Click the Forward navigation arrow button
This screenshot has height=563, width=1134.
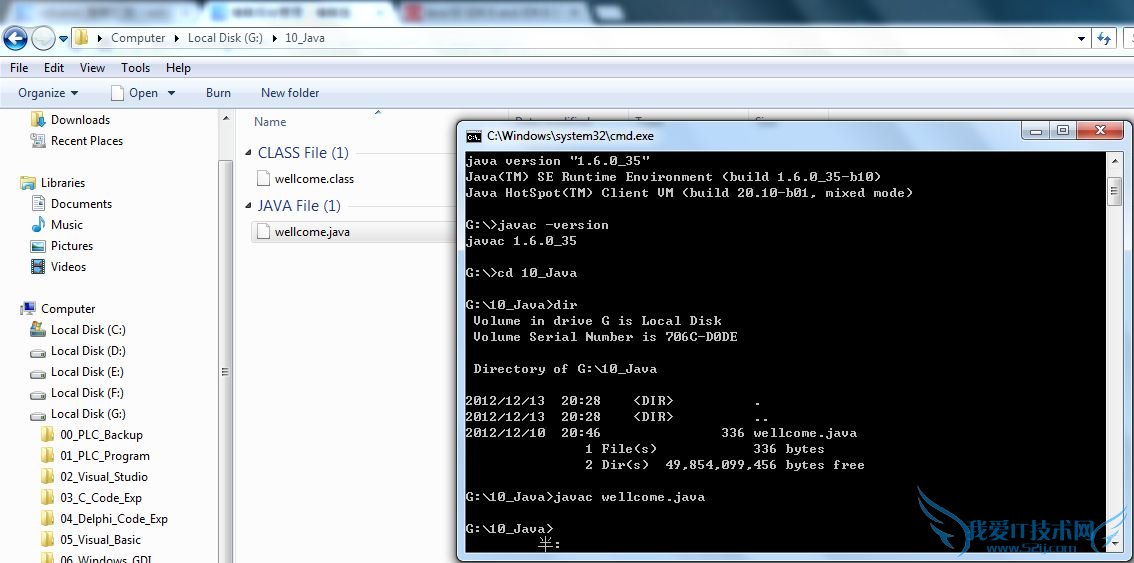(43, 39)
